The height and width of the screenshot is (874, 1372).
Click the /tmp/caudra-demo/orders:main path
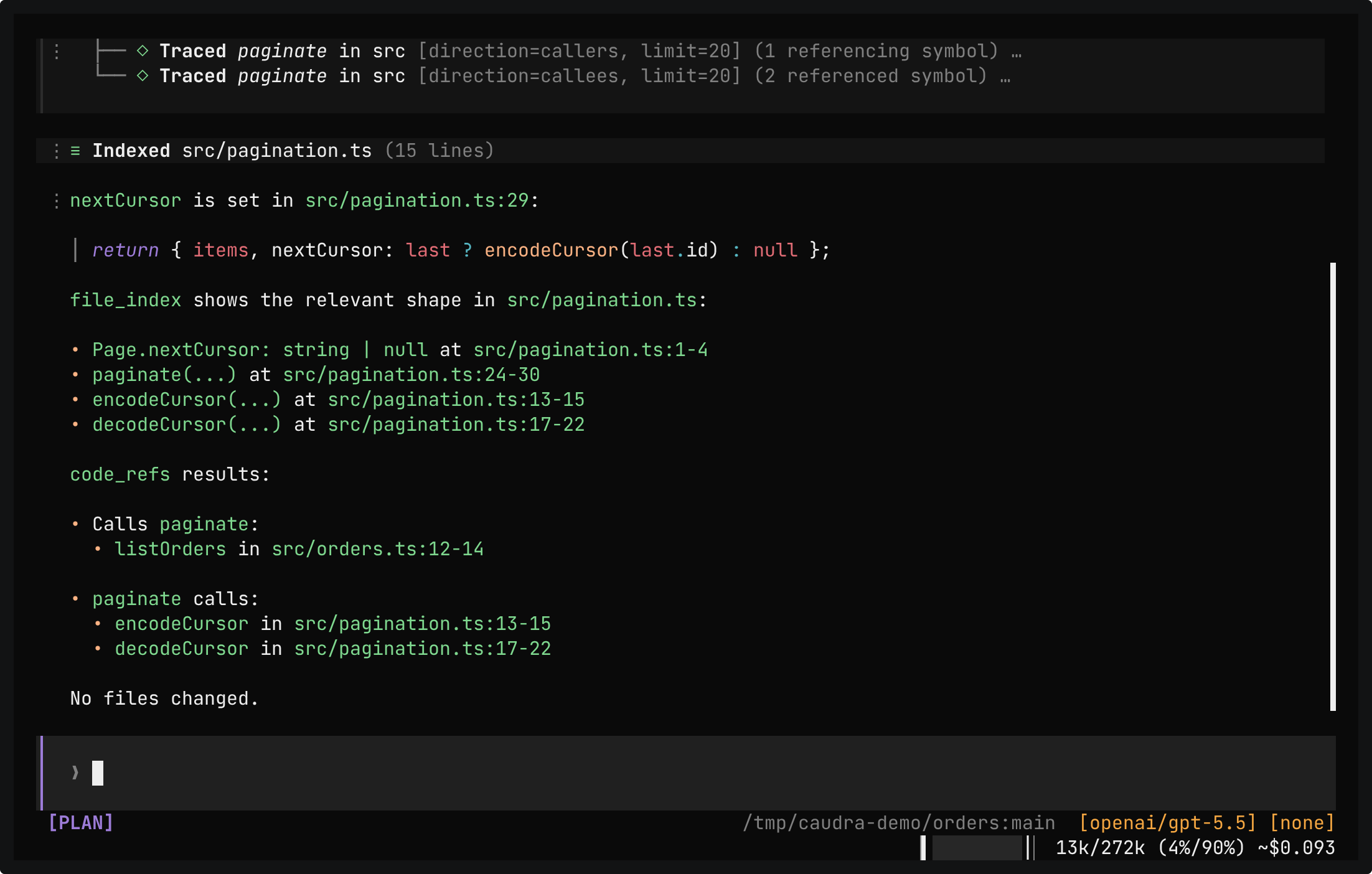click(x=898, y=823)
